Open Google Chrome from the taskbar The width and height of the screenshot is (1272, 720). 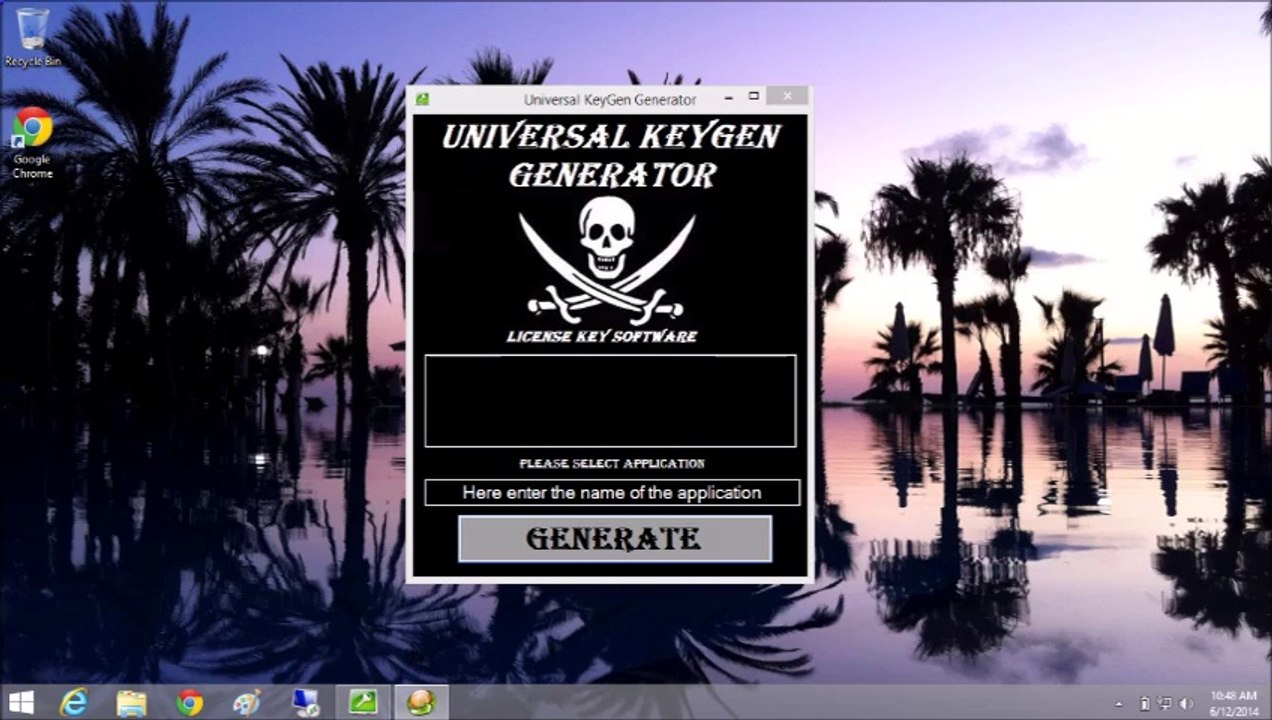tap(189, 702)
